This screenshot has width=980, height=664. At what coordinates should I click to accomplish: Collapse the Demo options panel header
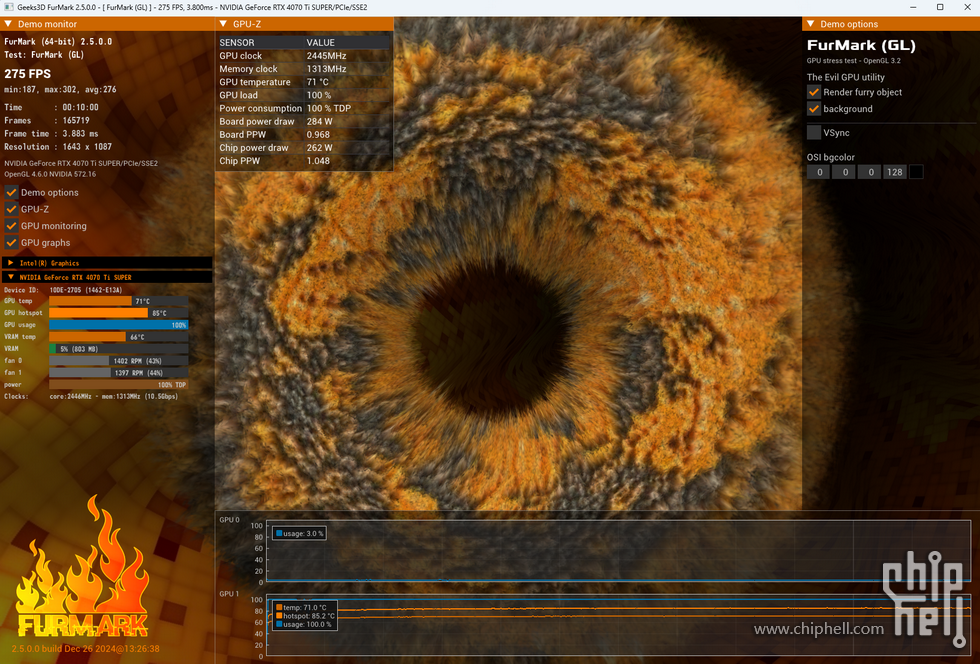tap(811, 24)
